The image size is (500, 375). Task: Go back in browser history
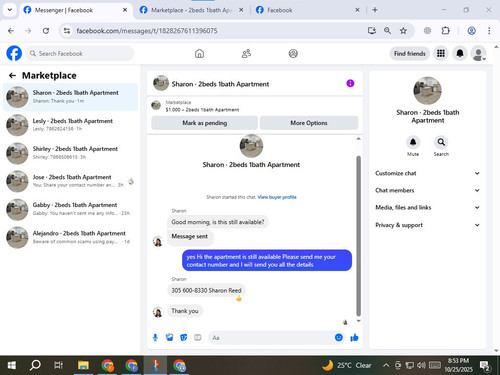[11, 31]
